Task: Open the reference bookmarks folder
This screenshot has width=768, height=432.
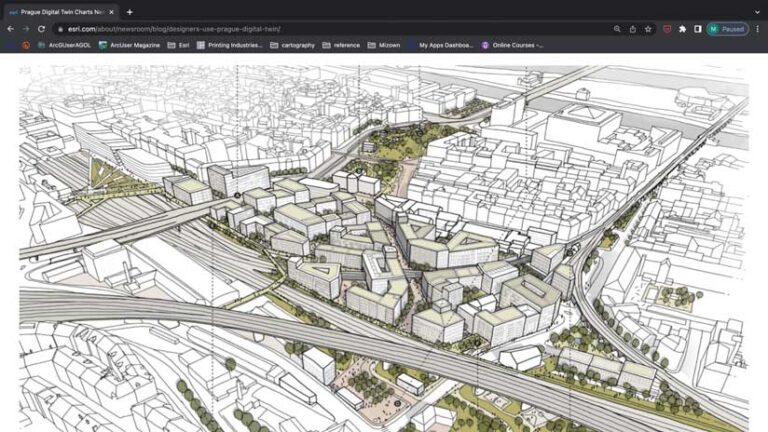Action: [341, 45]
